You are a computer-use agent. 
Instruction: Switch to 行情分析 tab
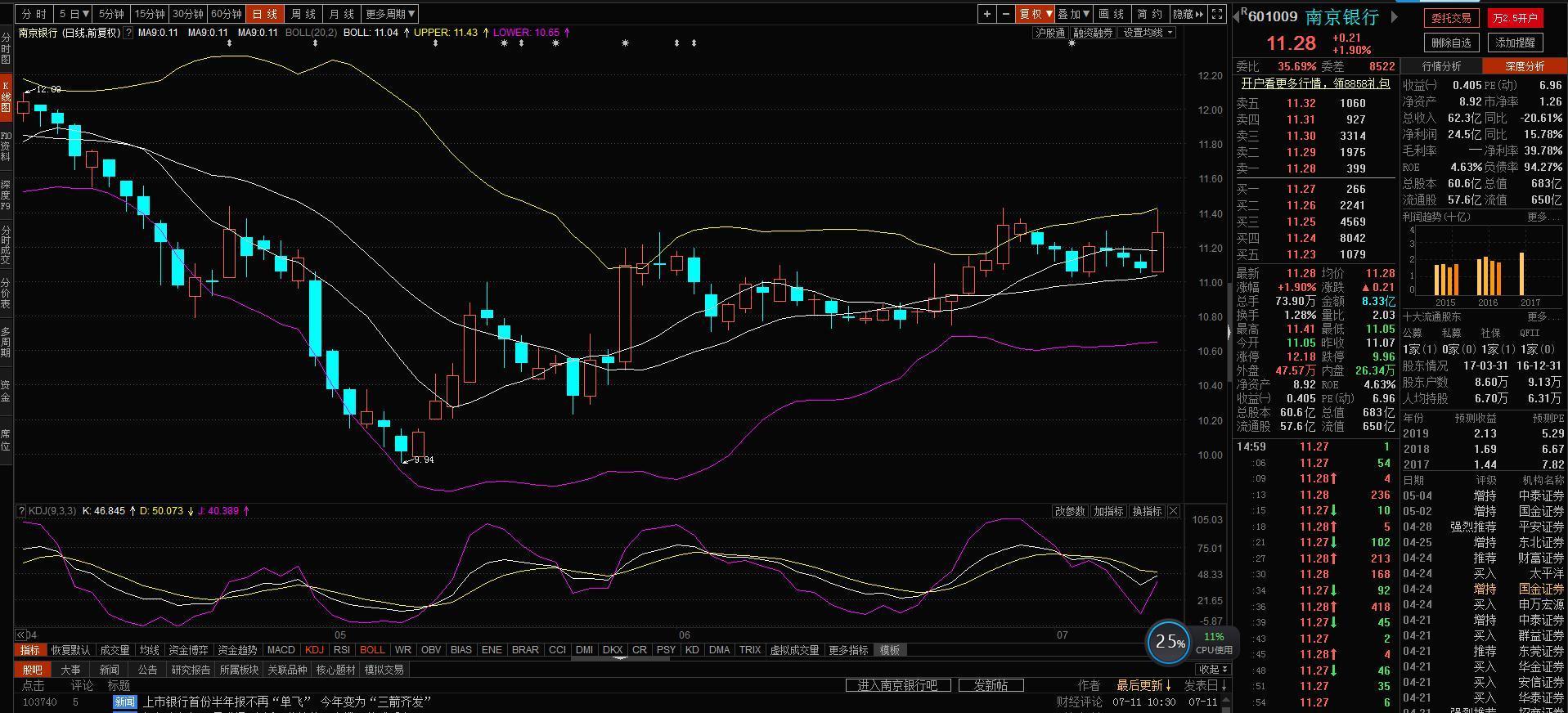(x=1441, y=66)
